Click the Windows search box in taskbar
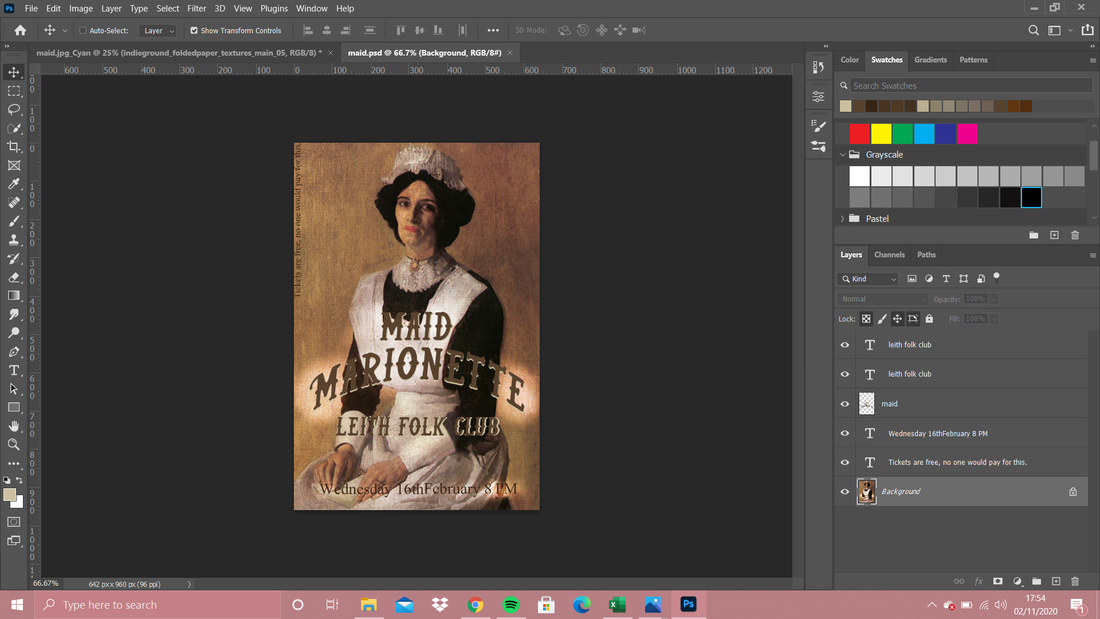 [x=159, y=604]
